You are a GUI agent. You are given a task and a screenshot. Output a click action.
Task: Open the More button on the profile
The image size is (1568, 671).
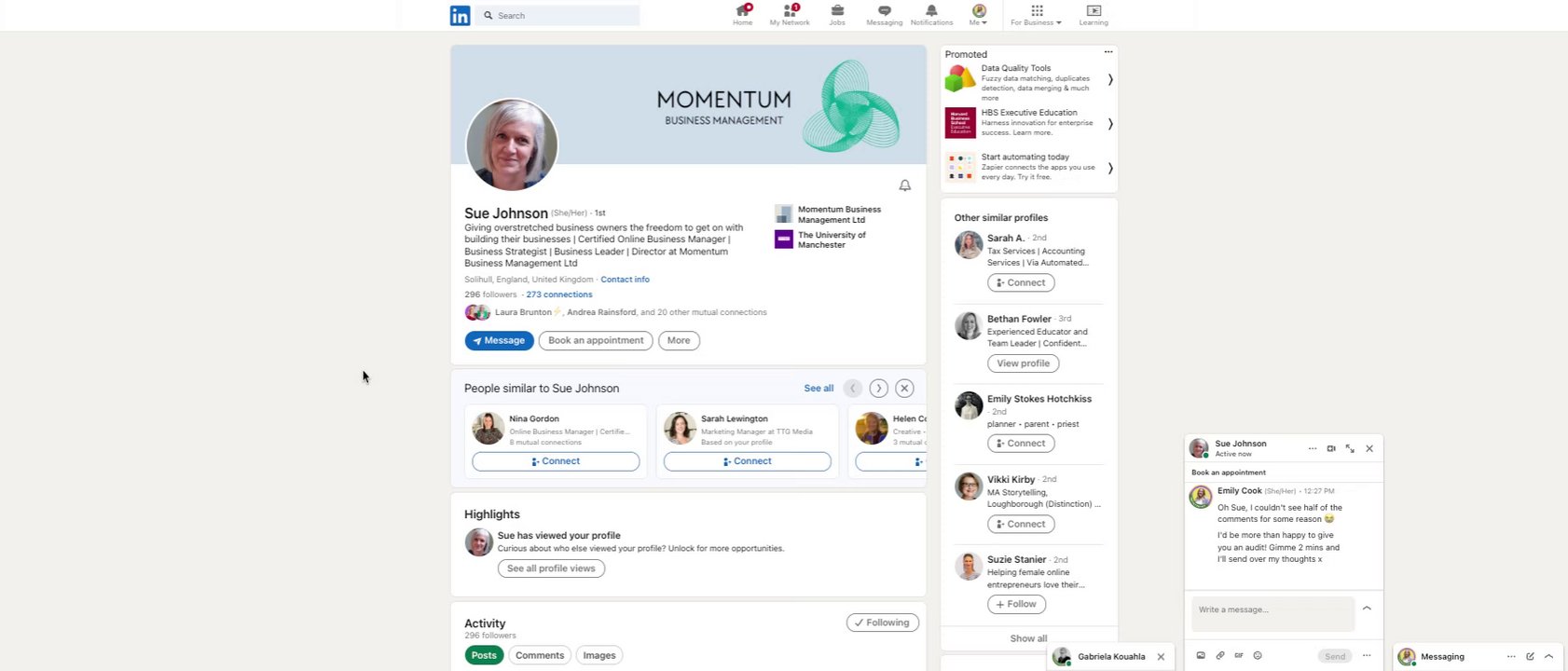[679, 340]
